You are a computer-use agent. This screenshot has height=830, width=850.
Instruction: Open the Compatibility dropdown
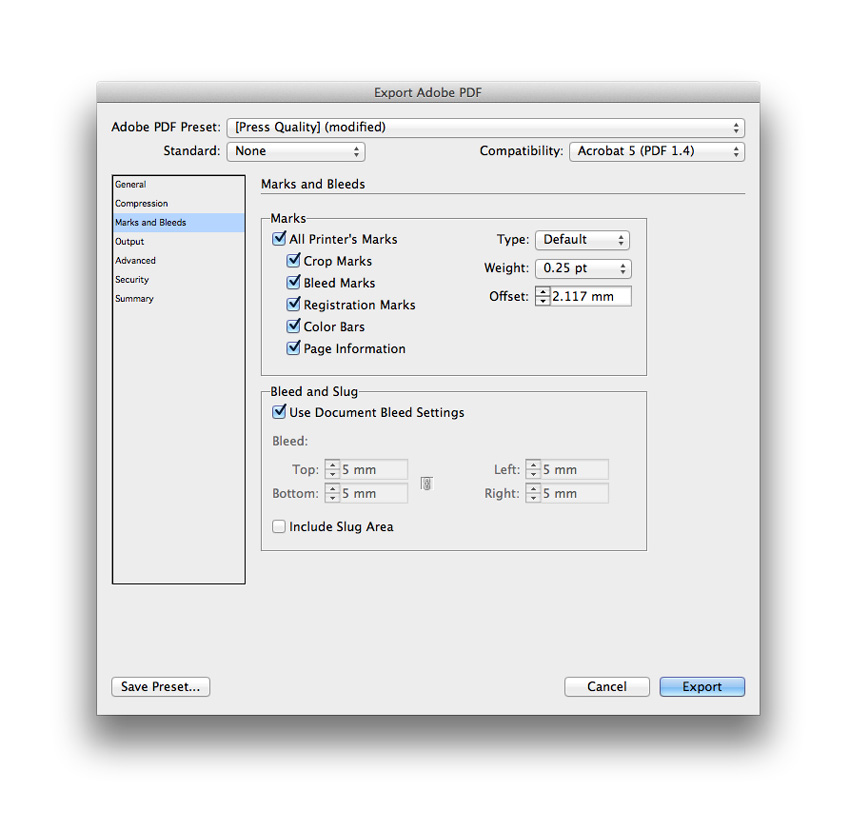pyautogui.click(x=657, y=151)
